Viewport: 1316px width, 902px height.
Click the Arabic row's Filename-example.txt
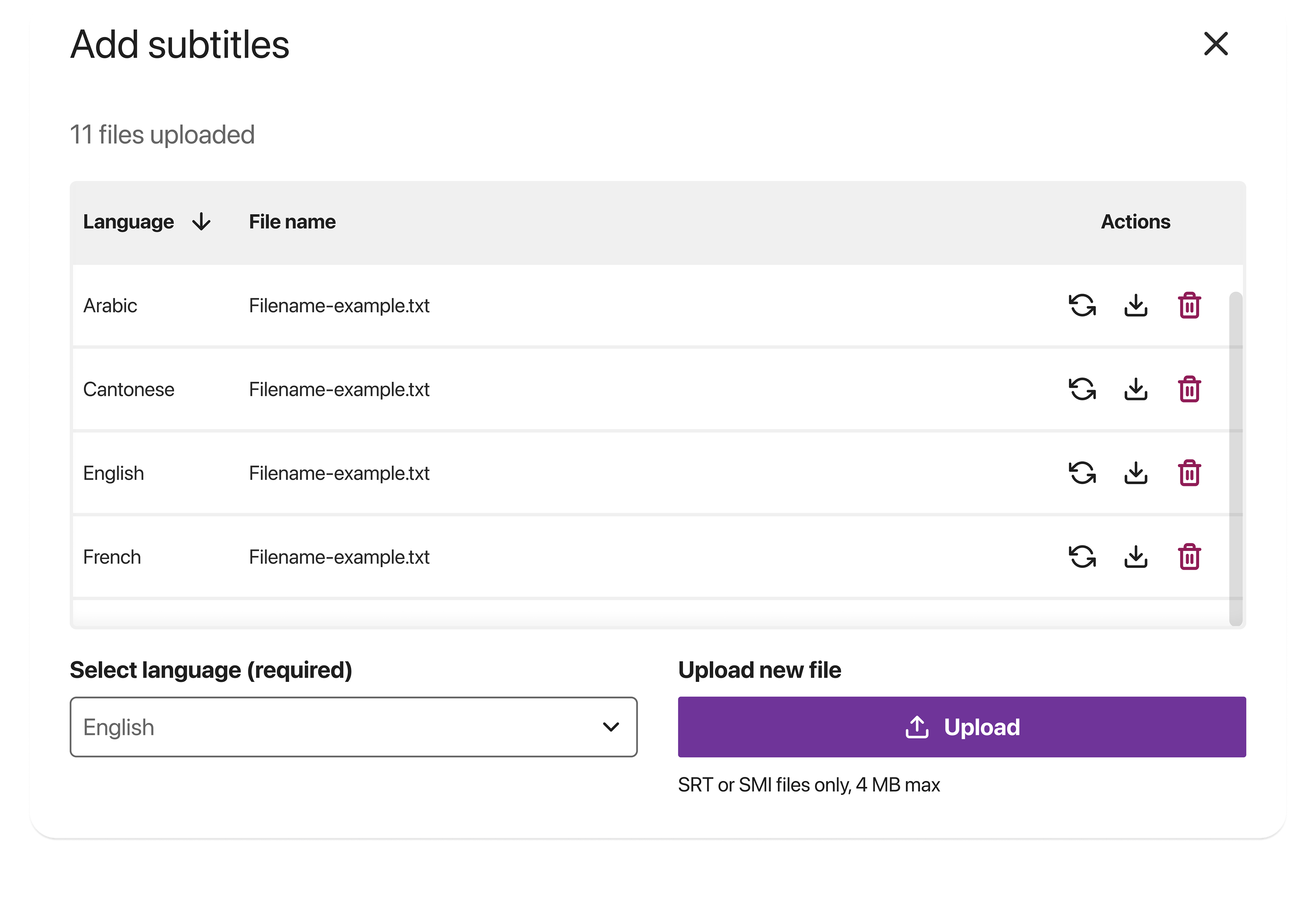coord(339,306)
